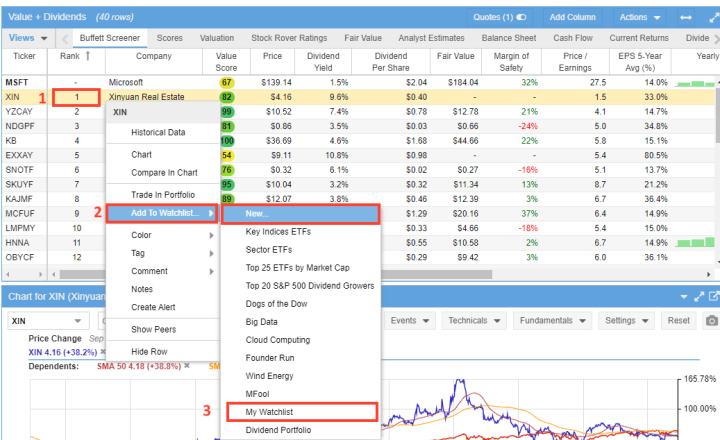The image size is (720, 440).
Task: Open the Events dropdown
Action: (x=410, y=321)
